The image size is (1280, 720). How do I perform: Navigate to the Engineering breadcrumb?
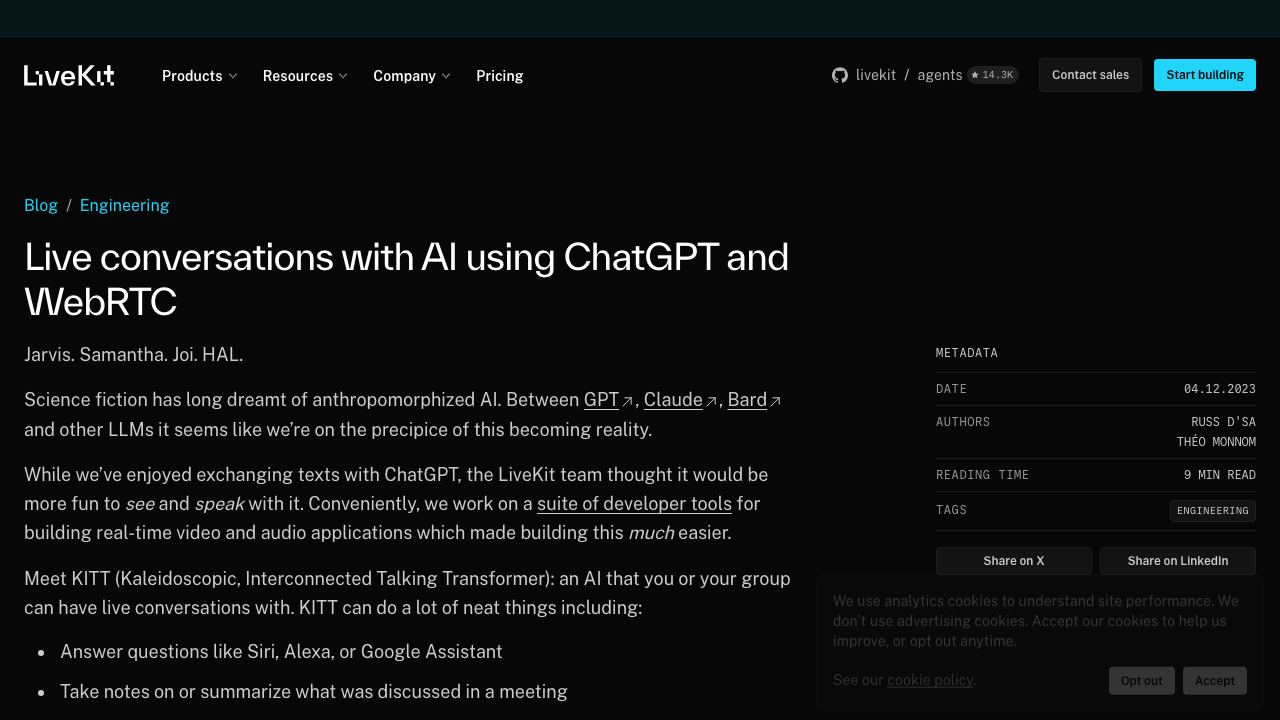pos(125,205)
